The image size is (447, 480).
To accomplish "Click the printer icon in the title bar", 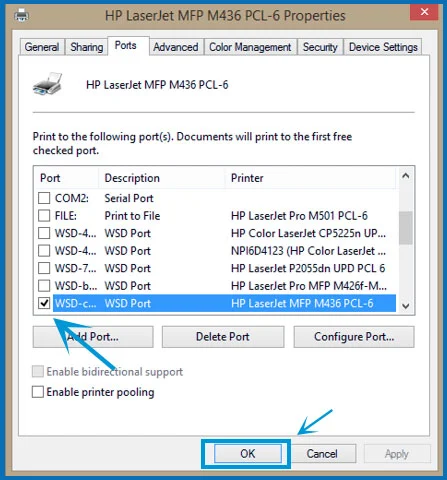I will [22, 15].
